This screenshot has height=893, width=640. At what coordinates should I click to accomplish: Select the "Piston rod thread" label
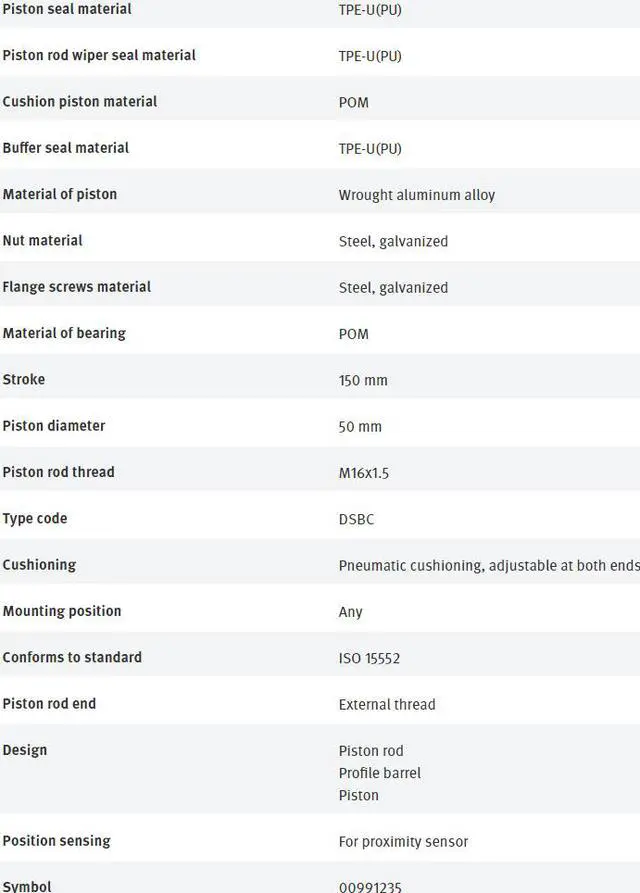click(59, 472)
